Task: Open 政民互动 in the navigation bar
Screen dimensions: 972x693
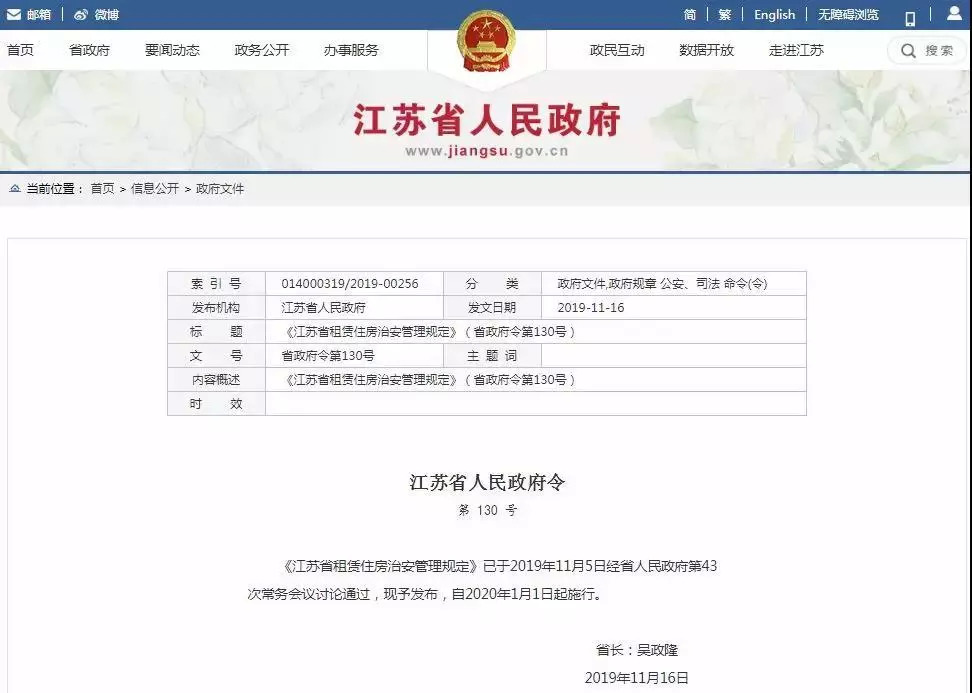Action: (617, 50)
